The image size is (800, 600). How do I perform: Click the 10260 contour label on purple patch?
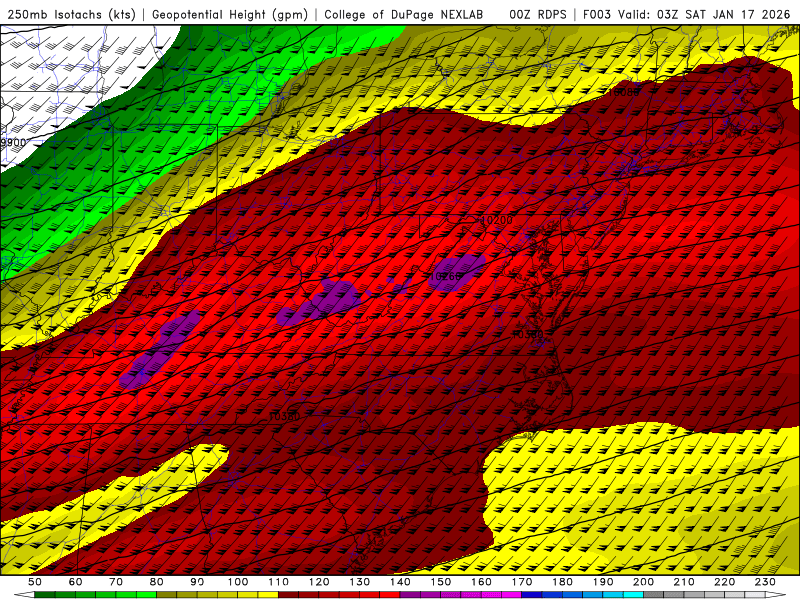tap(445, 277)
